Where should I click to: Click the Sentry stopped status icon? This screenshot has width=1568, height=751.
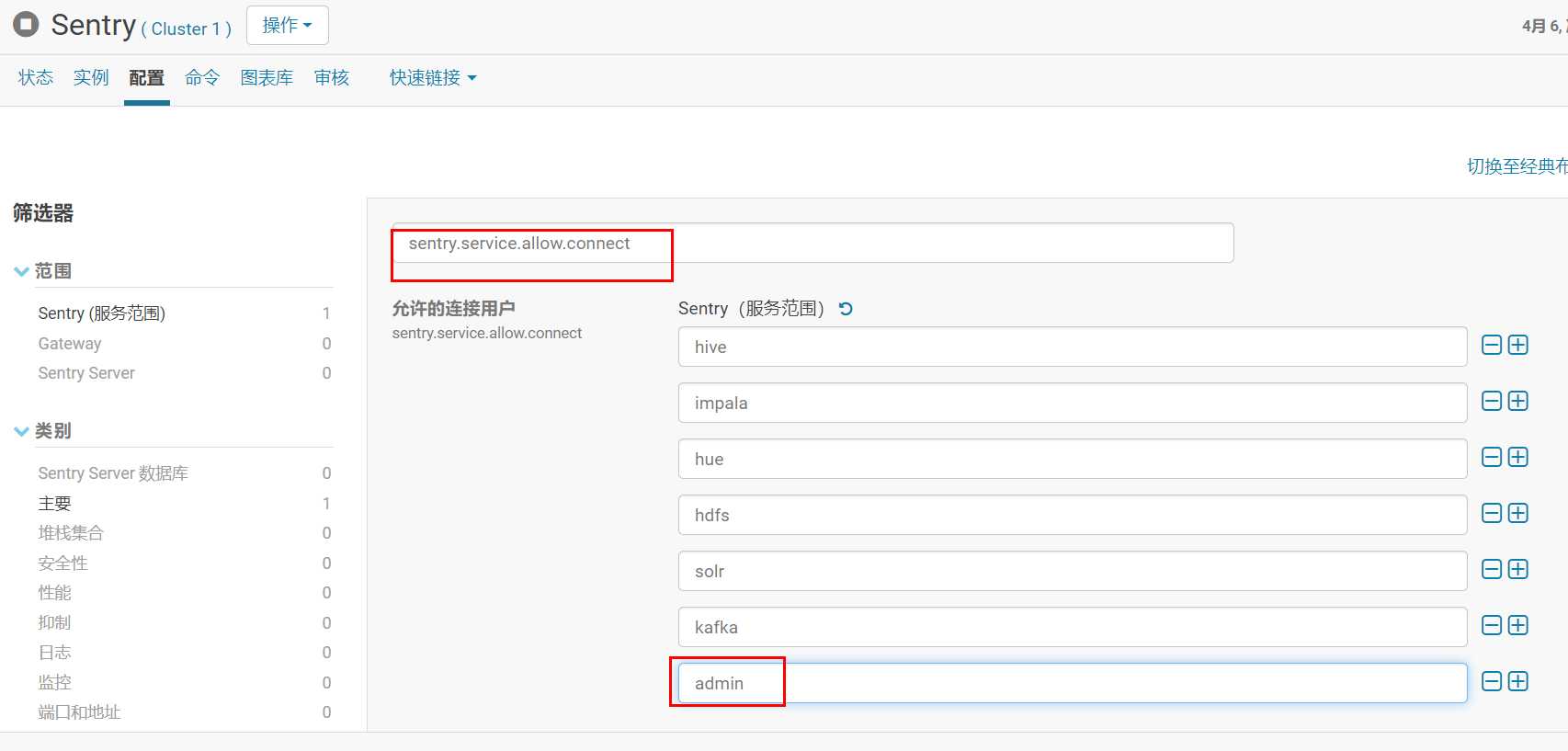[26, 24]
